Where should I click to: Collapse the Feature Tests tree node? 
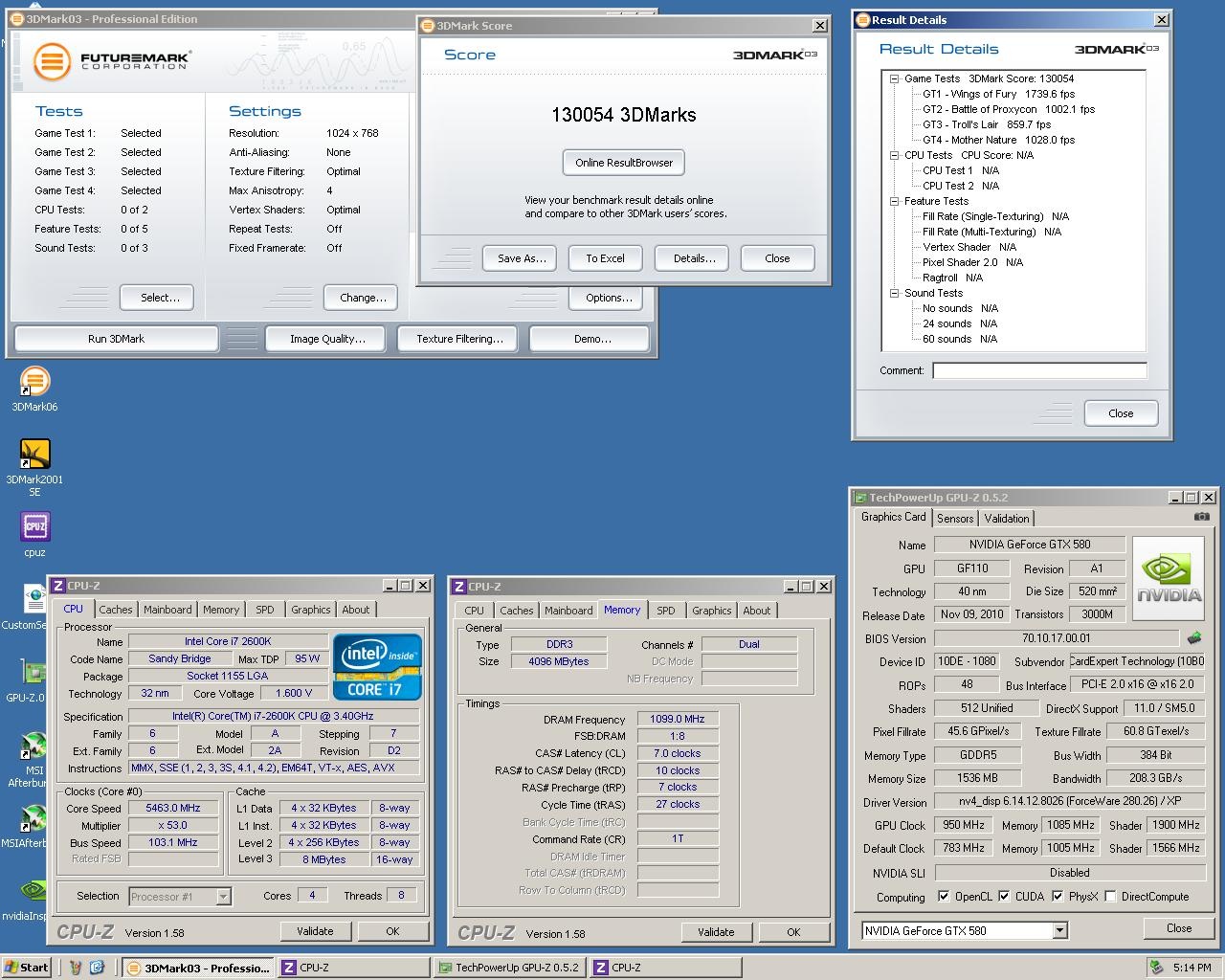click(x=894, y=201)
